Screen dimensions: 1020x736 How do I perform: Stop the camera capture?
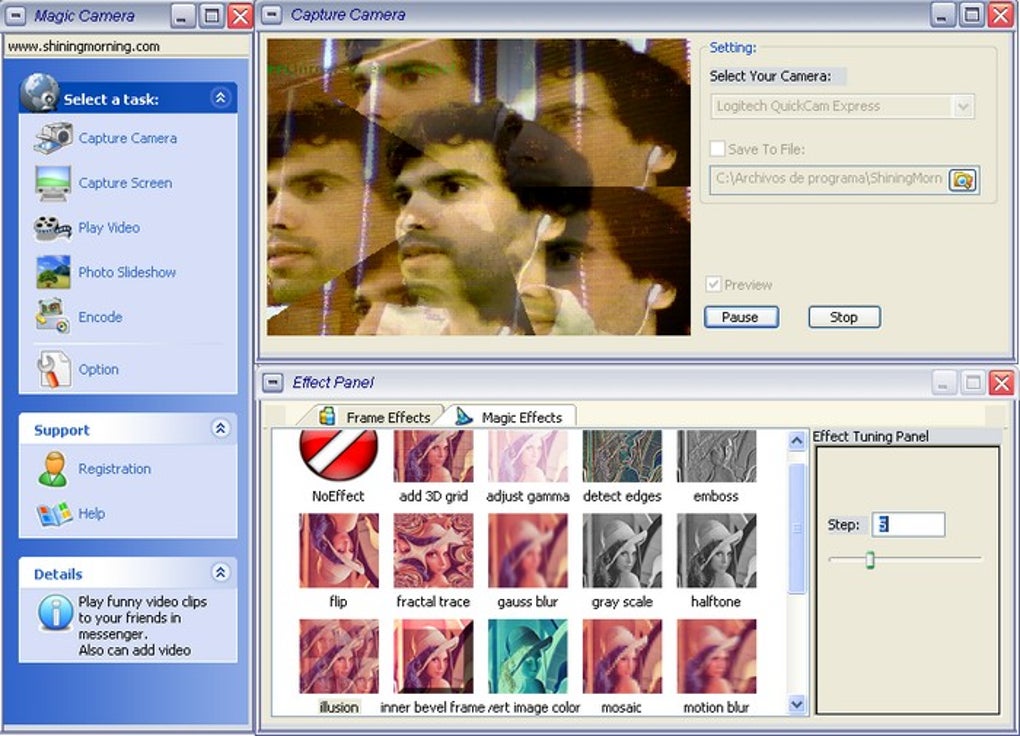(844, 317)
